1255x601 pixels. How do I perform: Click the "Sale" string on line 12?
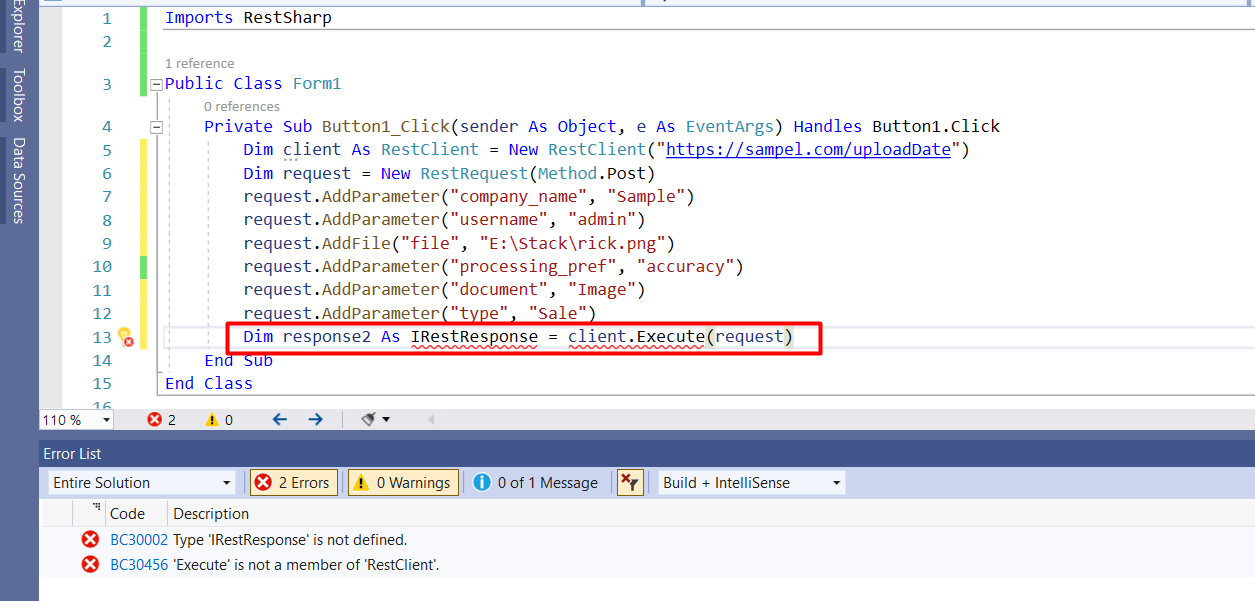pos(557,314)
